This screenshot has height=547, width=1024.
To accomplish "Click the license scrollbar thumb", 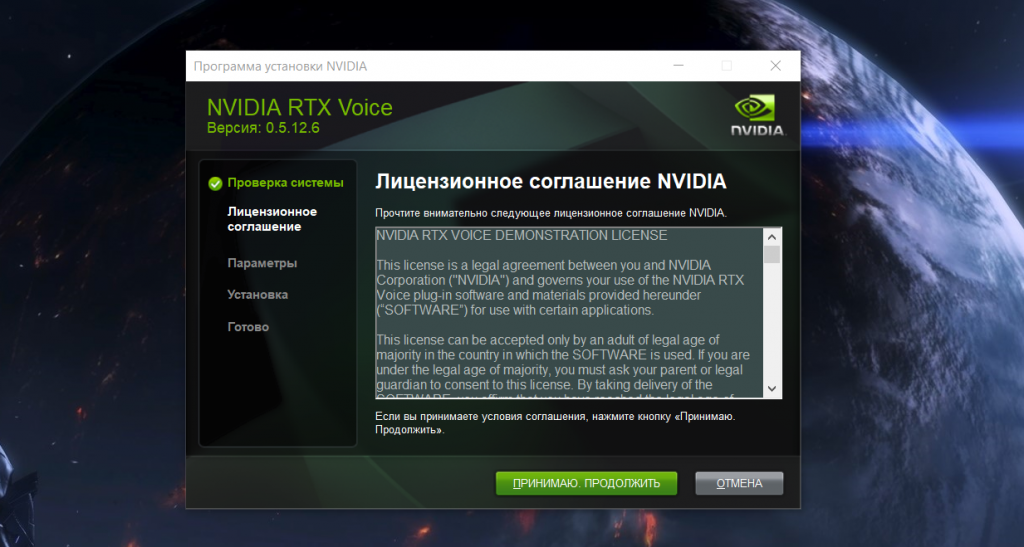I will coord(771,254).
